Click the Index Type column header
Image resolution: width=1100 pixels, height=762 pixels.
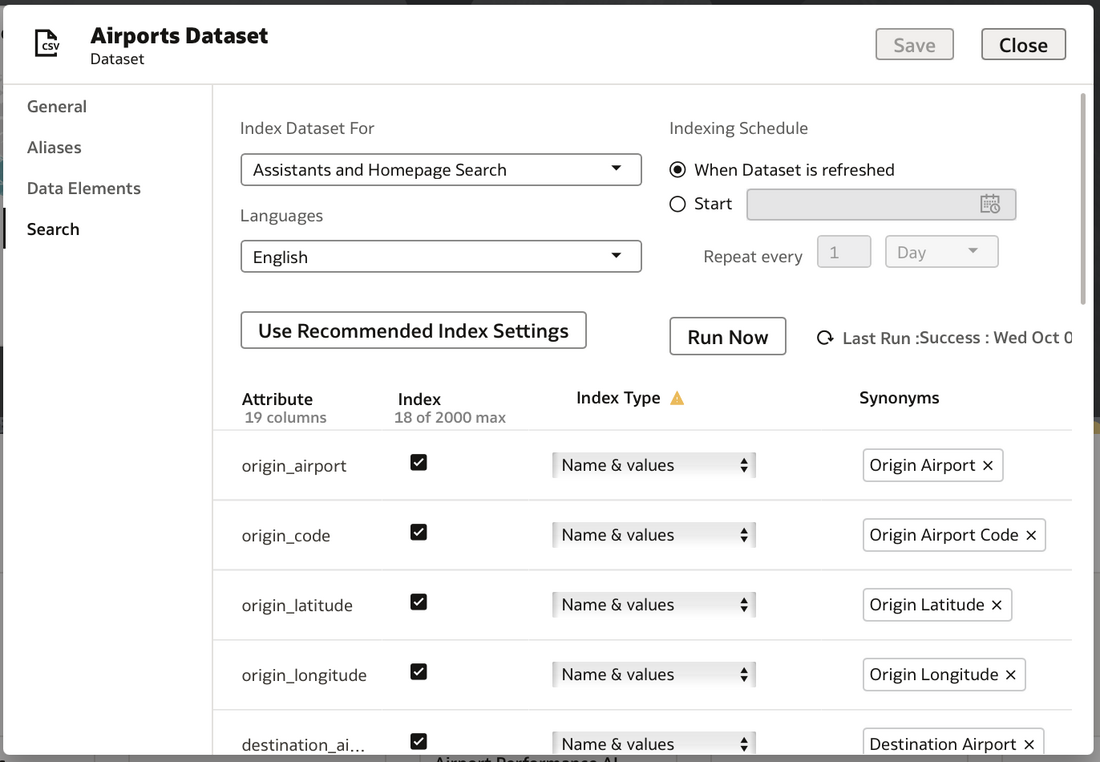[618, 398]
